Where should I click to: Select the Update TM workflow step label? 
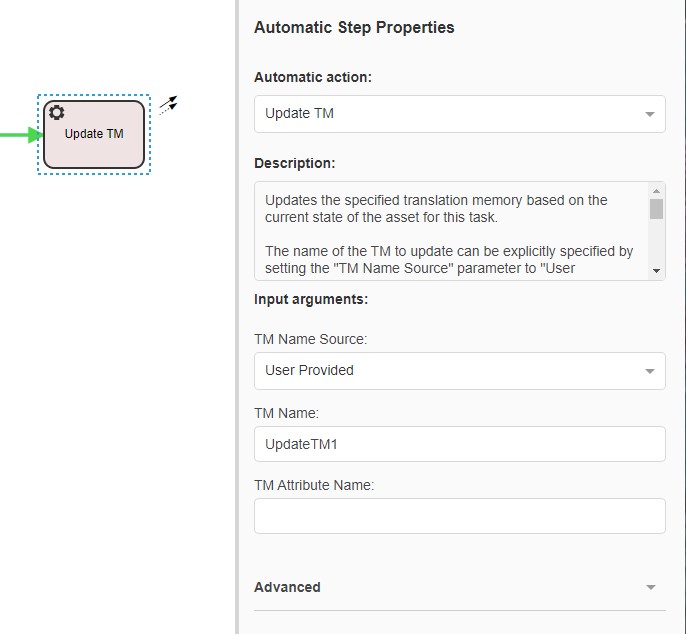pos(94,134)
